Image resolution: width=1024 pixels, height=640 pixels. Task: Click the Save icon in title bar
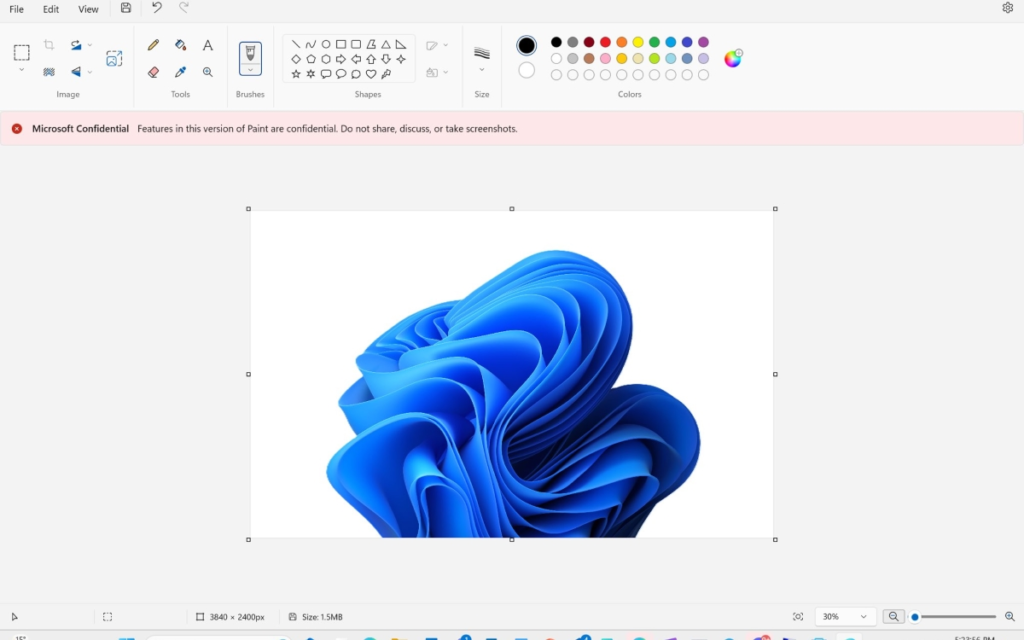coord(126,8)
